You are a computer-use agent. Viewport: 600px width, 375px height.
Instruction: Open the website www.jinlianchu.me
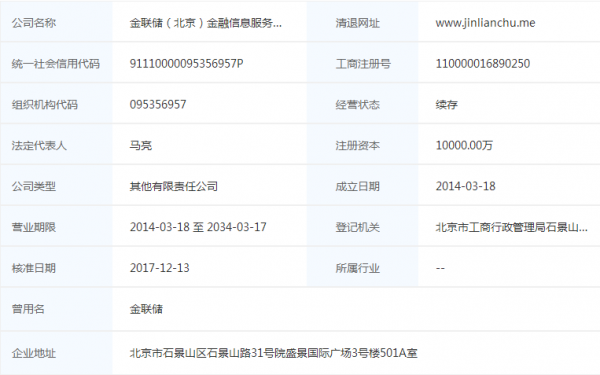click(485, 23)
